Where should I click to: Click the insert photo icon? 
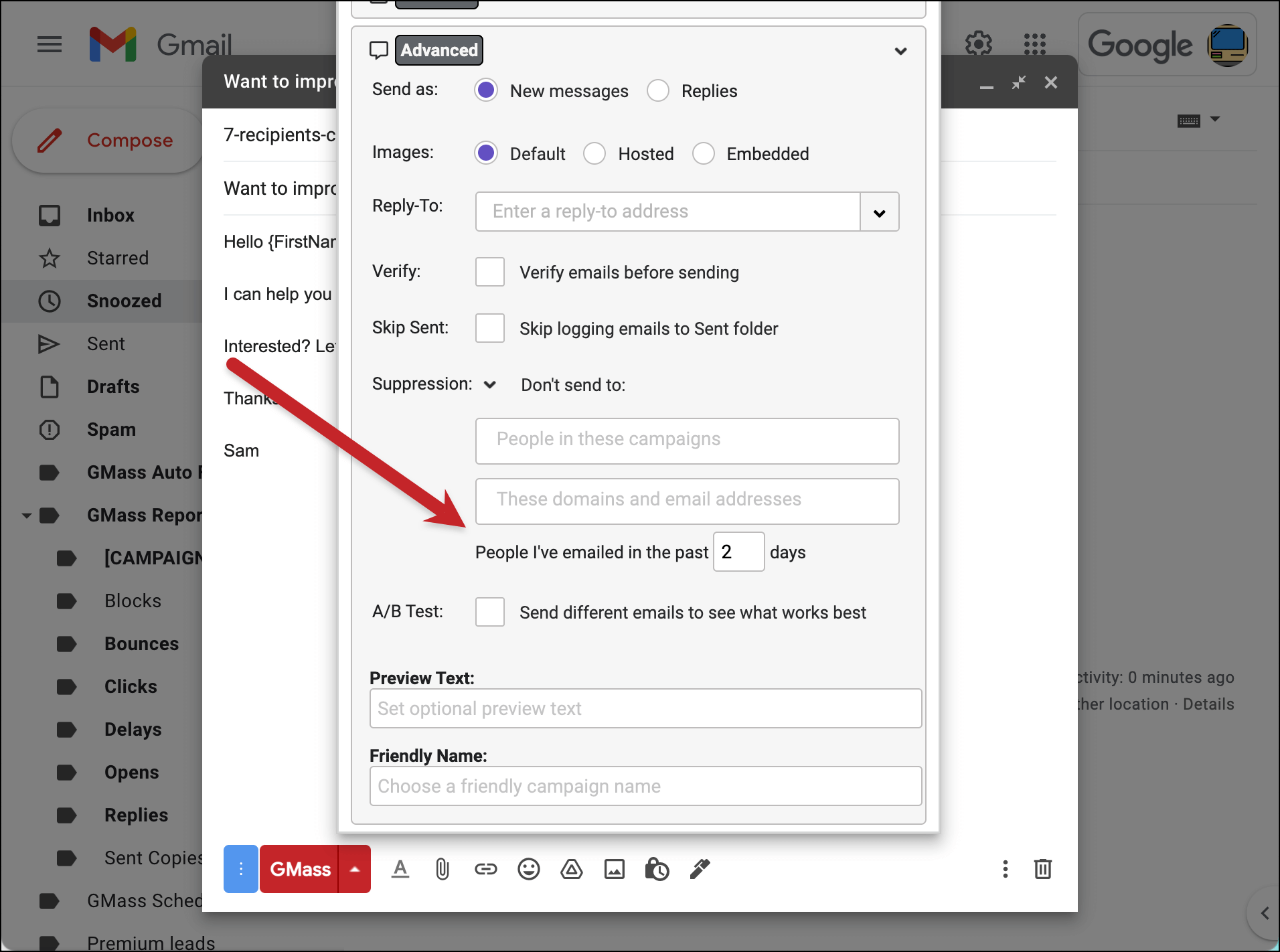coord(615,869)
